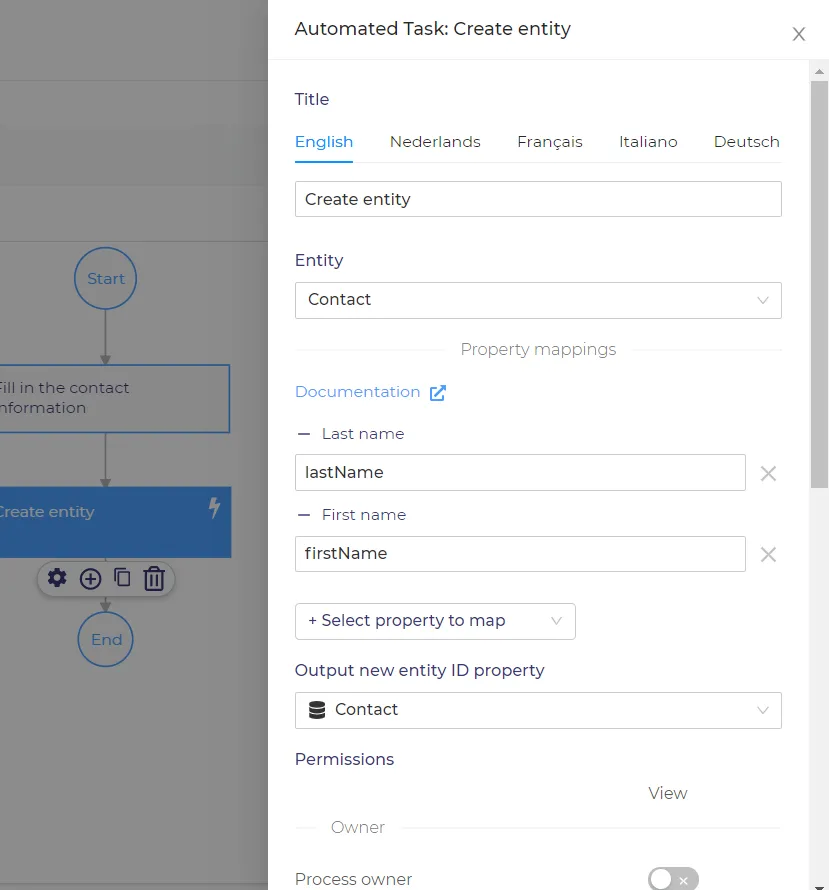This screenshot has height=890, width=829.
Task: Open Documentation external link icon
Action: point(437,393)
